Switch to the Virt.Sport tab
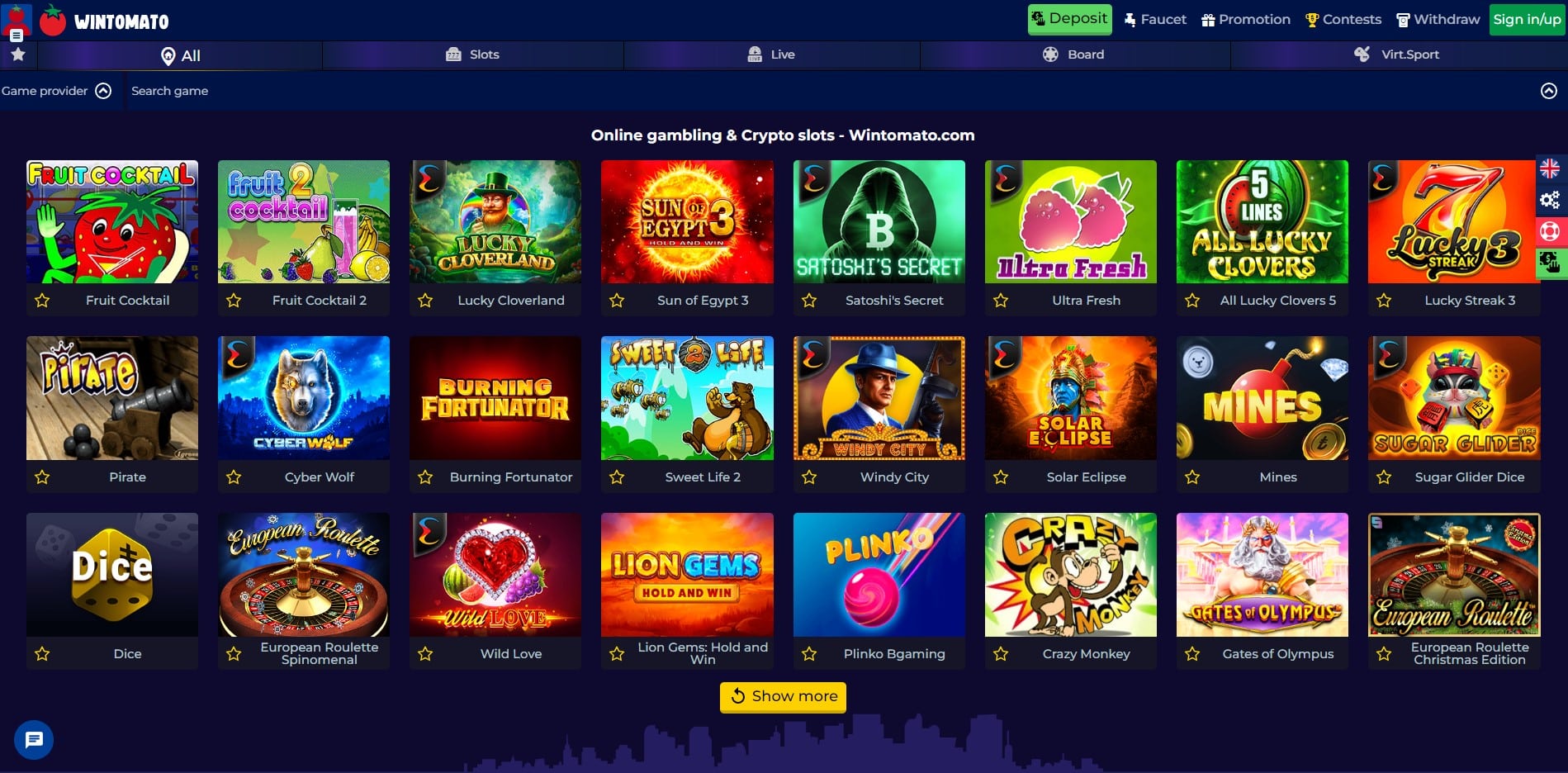This screenshot has height=773, width=1568. click(1397, 55)
